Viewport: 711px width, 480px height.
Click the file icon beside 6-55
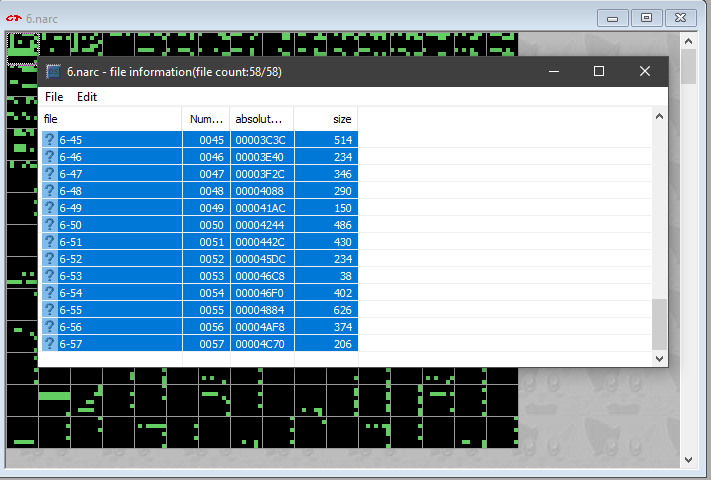coord(50,310)
